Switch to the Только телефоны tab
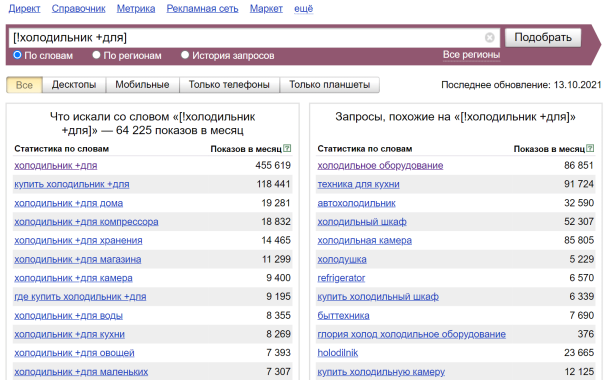Image resolution: width=608 pixels, height=380 pixels. 229,85
